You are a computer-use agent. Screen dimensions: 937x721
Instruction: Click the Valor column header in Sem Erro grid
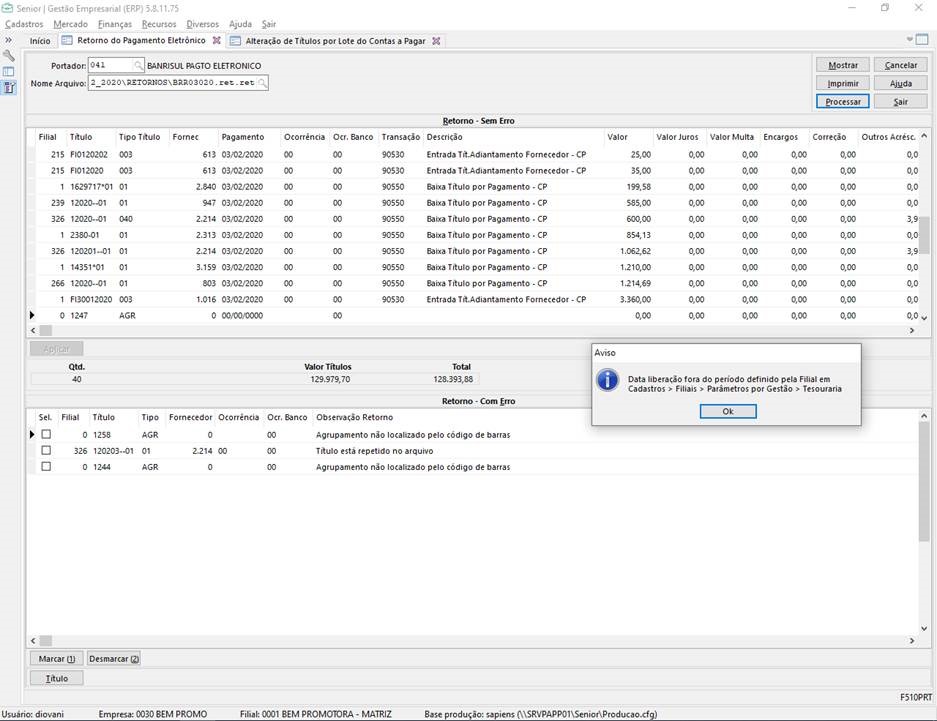point(627,137)
